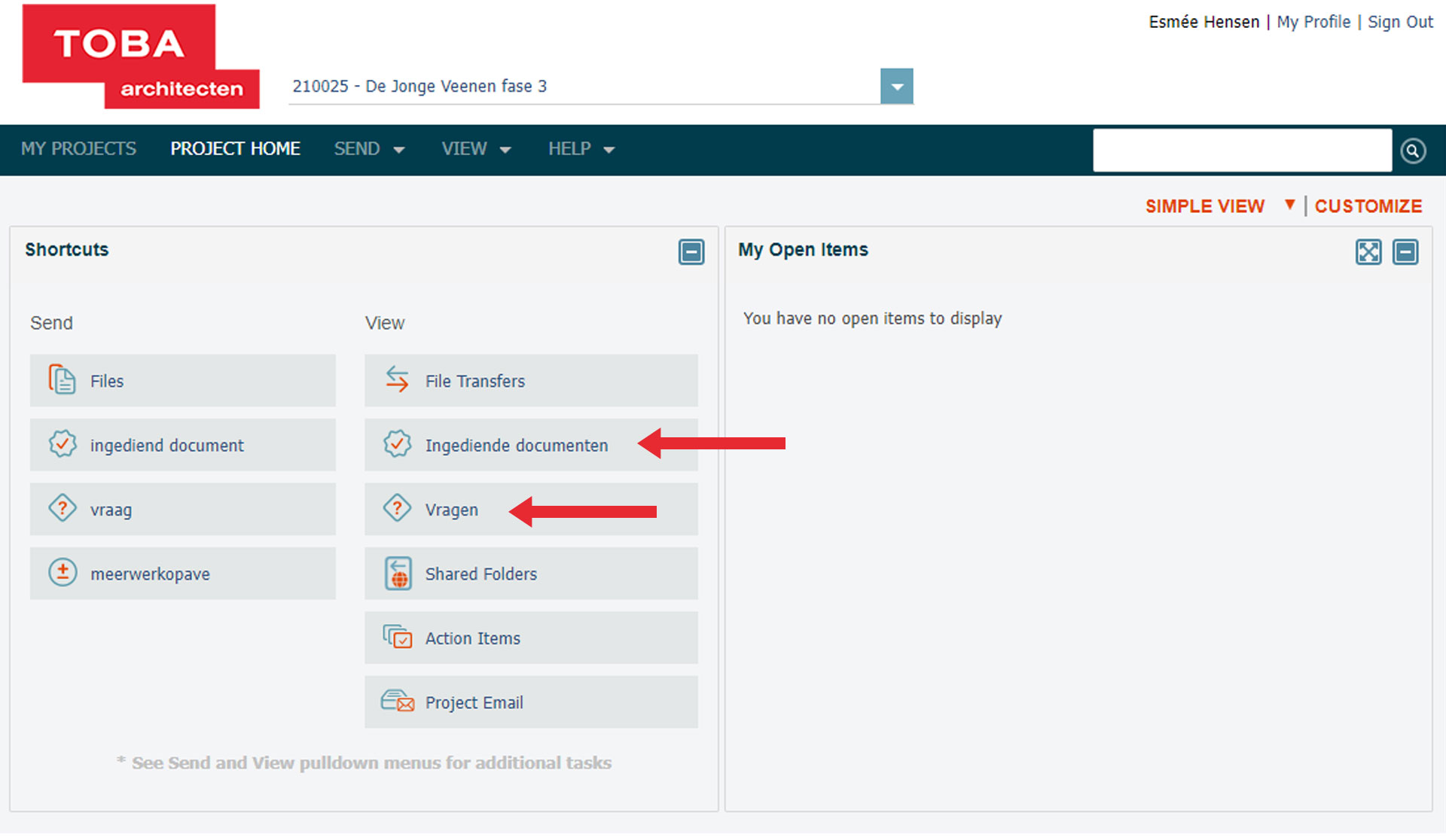Click the search magnifier icon
The width and height of the screenshot is (1446, 840).
(1413, 151)
